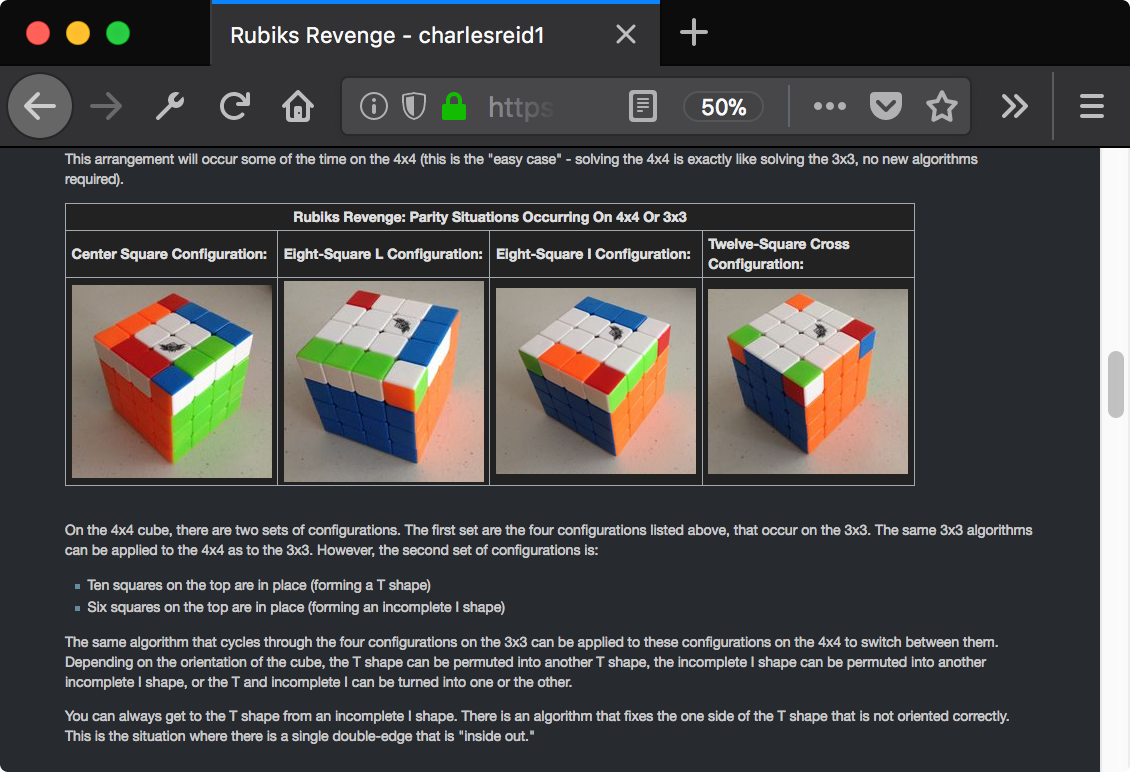The height and width of the screenshot is (772, 1130).
Task: Close the Rubiks Revenge tab
Action: [x=626, y=34]
